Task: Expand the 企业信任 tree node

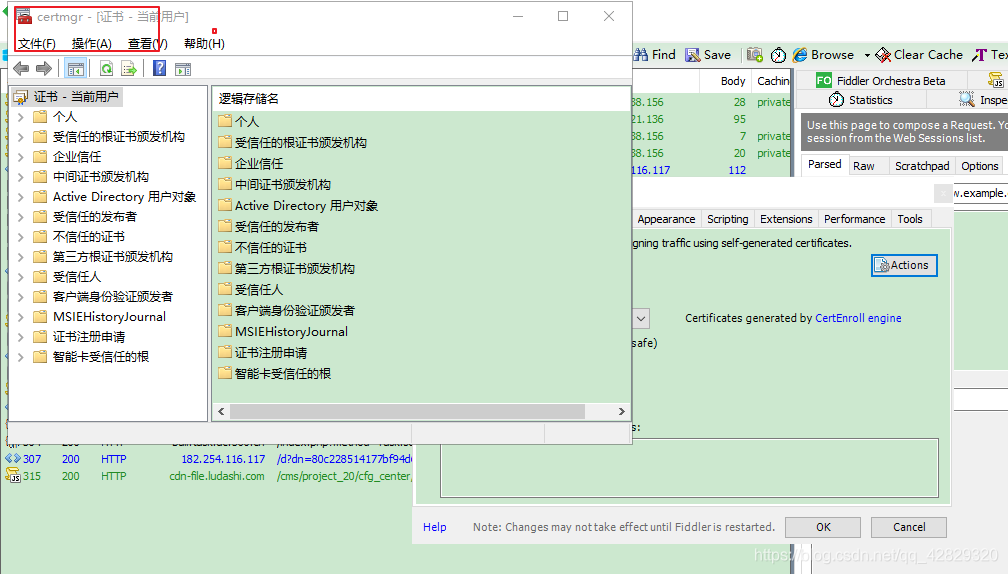Action: [21, 157]
